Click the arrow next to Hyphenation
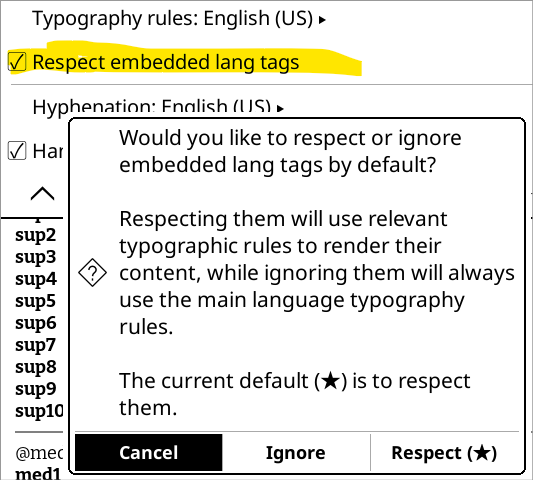Screen dimensions: 533x480 pyautogui.click(x=280, y=109)
